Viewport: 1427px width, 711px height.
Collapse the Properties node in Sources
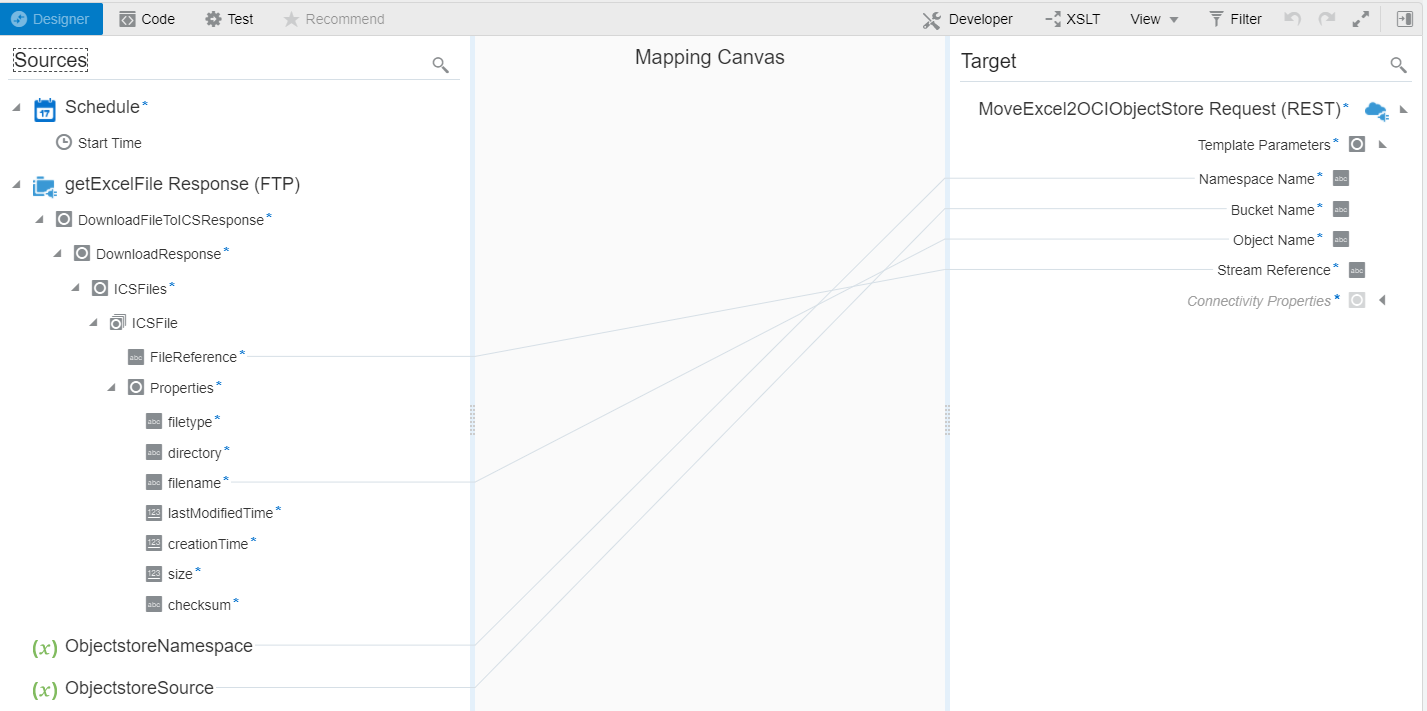(112, 388)
